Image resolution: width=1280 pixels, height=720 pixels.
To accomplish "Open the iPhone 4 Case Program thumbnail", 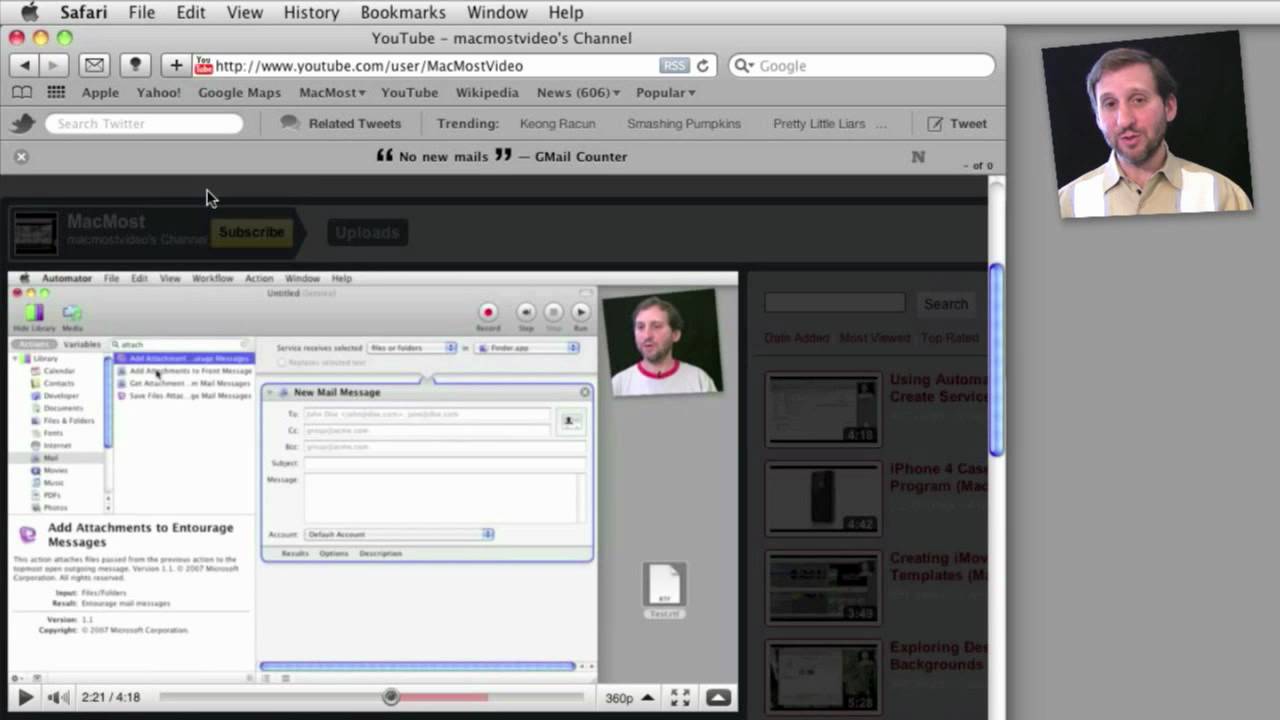I will (x=823, y=499).
